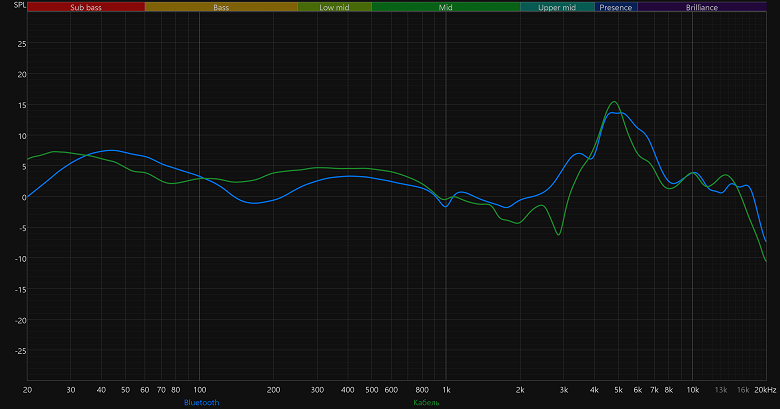This screenshot has height=409, width=780.
Task: Select the Mid frequency band header
Action: coord(446,7)
